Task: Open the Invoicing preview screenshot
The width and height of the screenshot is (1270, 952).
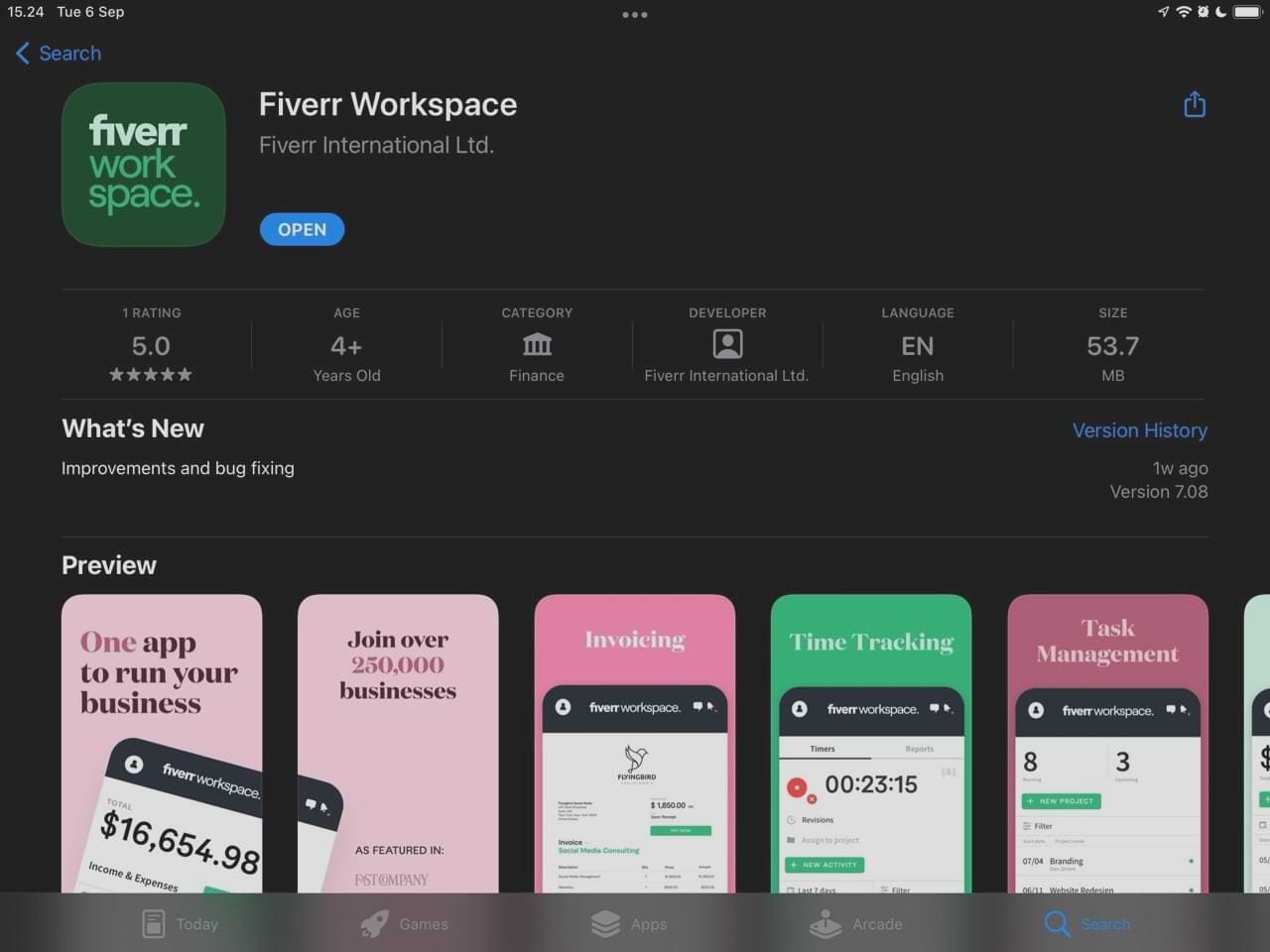Action: [635, 744]
